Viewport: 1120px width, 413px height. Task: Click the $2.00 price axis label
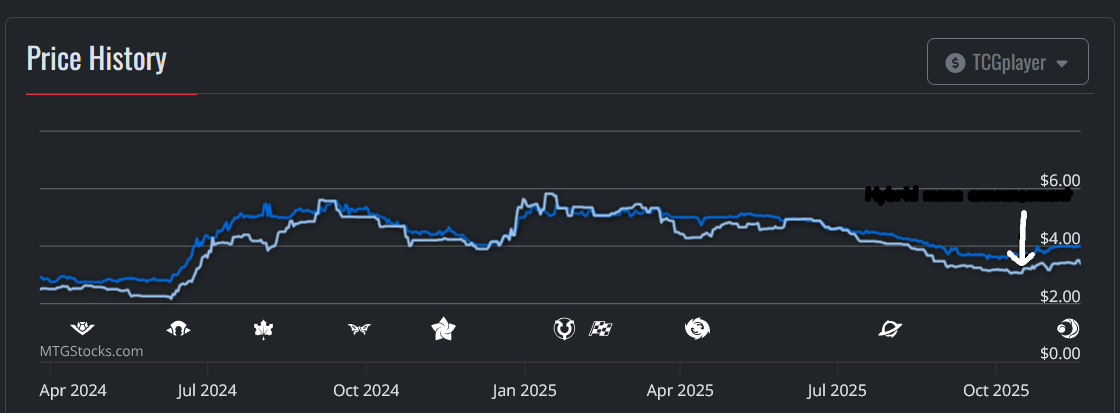[1060, 296]
